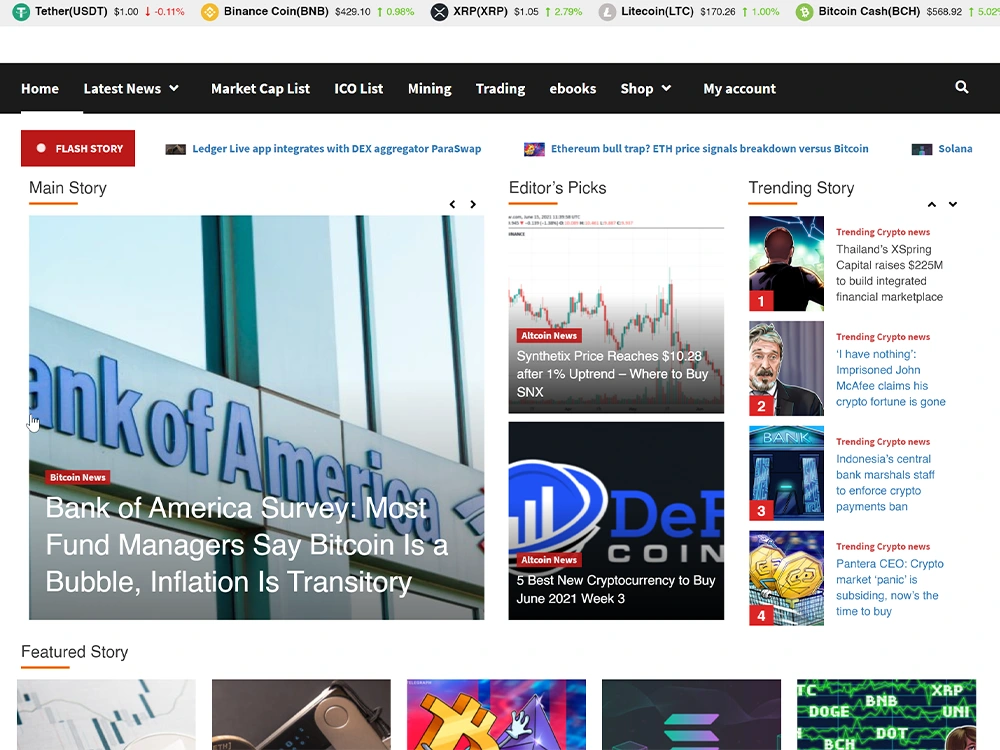
Task: Click Litecoin(LTC) ticker name
Action: 657,11
